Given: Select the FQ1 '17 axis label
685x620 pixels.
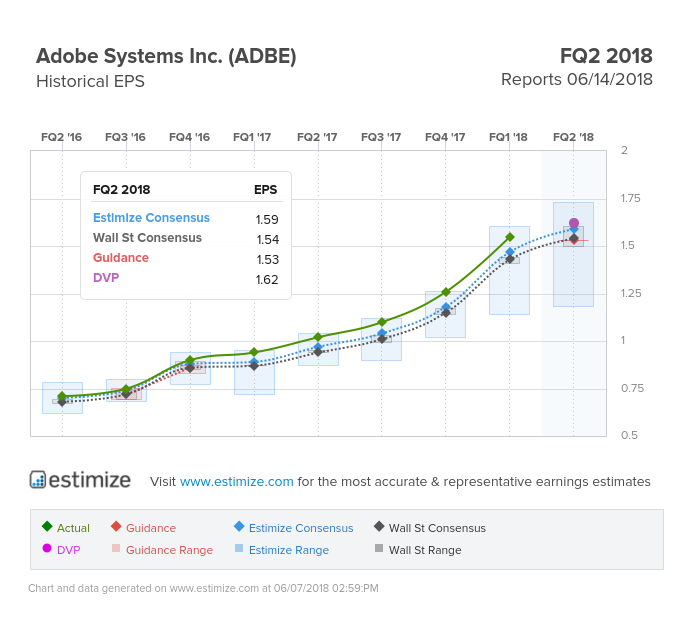Looking at the screenshot, I should (252, 137).
